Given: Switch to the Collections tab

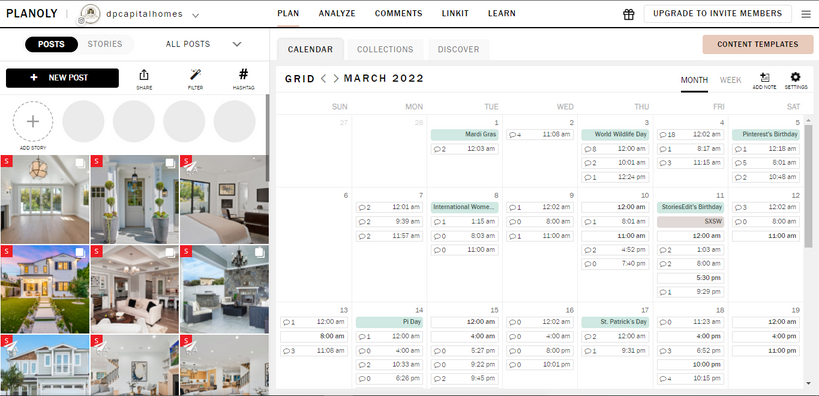Looking at the screenshot, I should coord(385,49).
